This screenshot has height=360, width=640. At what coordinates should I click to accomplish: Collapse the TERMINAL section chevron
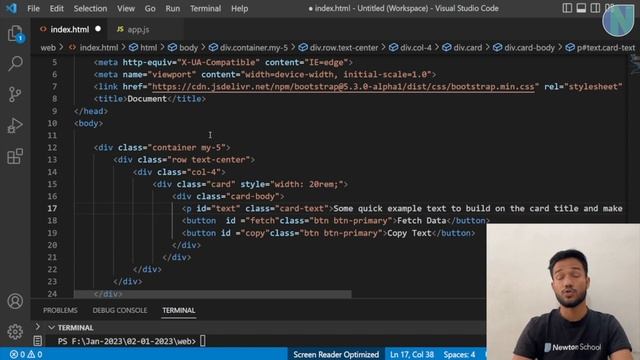tap(51, 327)
